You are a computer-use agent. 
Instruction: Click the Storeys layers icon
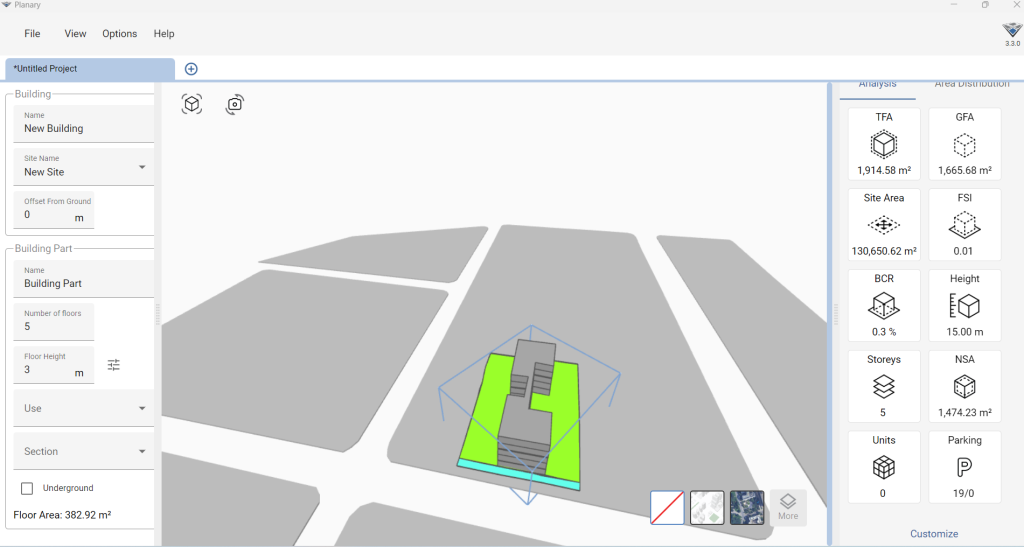click(x=884, y=386)
